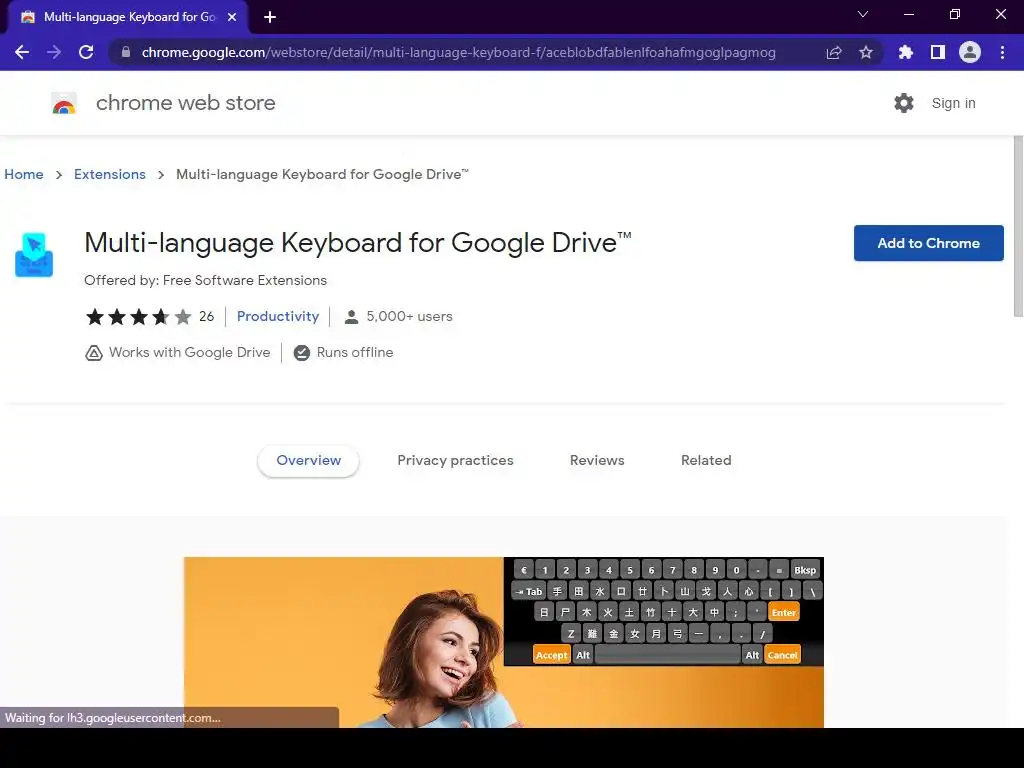Go to Extensions breadcrumb
Viewport: 1024px width, 768px height.
[110, 174]
